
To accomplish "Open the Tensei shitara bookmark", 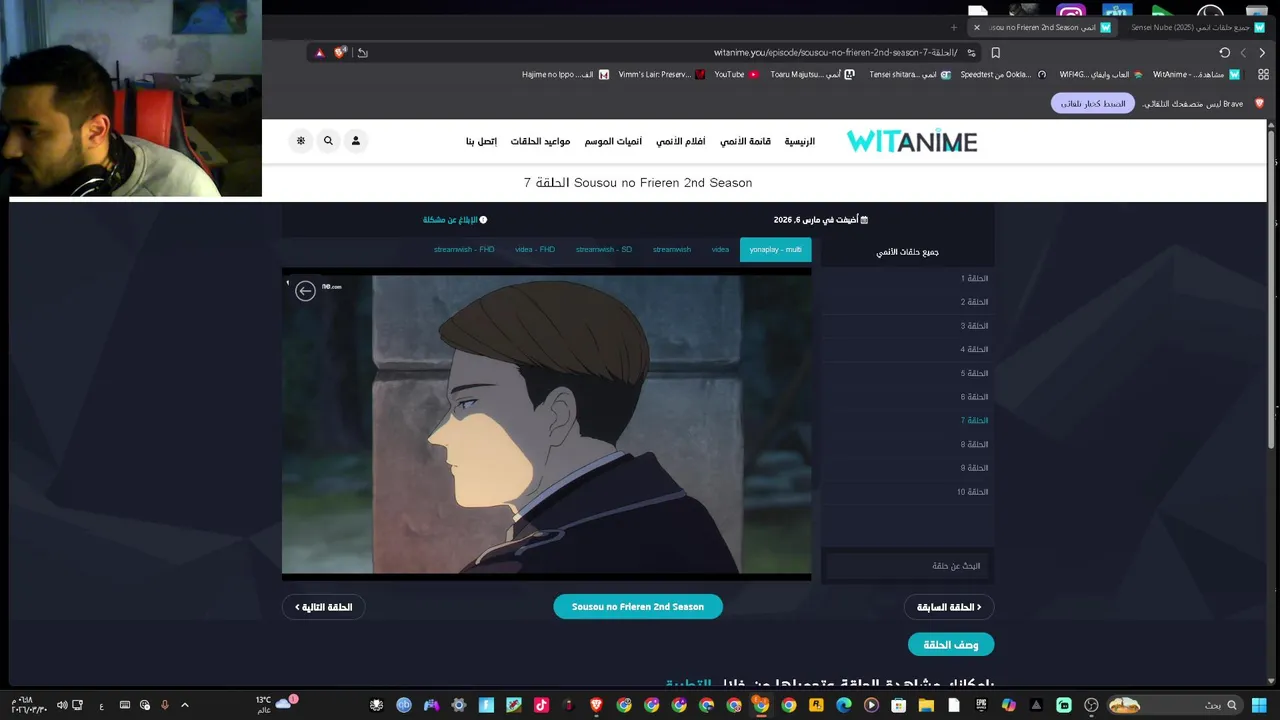I will click(910, 75).
